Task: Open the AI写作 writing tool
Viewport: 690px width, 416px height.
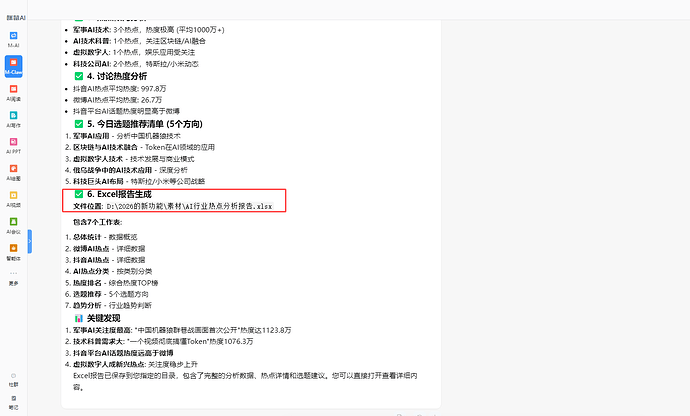Action: tap(14, 119)
